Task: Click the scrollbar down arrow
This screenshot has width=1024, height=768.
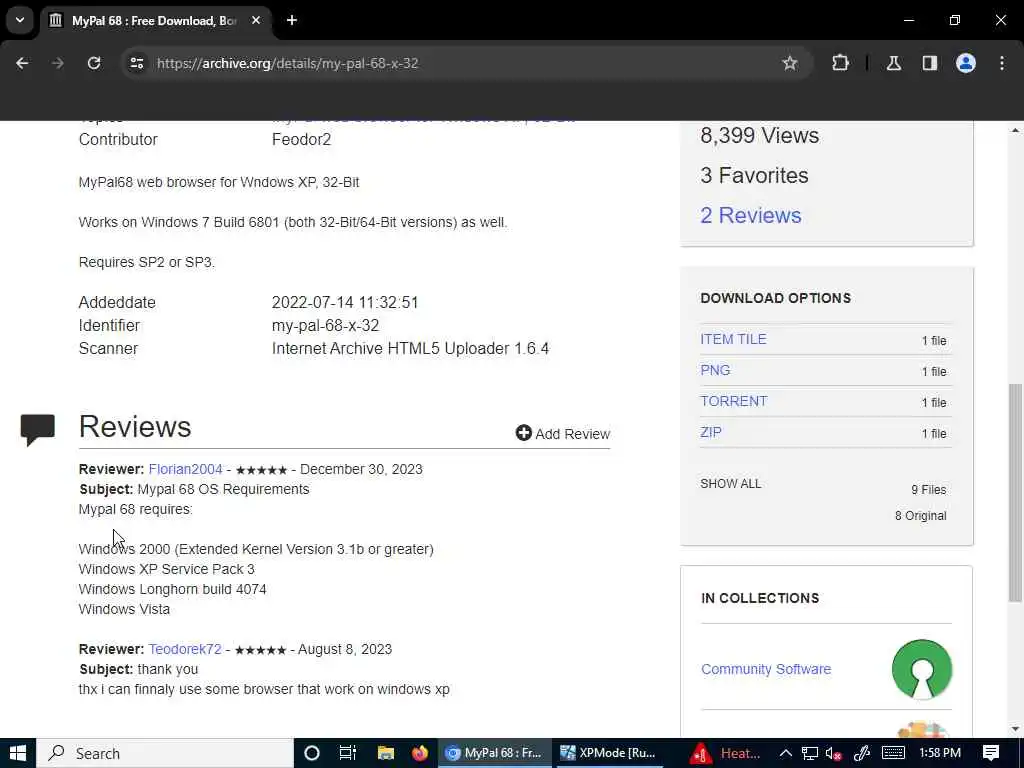Action: pyautogui.click(x=1015, y=729)
